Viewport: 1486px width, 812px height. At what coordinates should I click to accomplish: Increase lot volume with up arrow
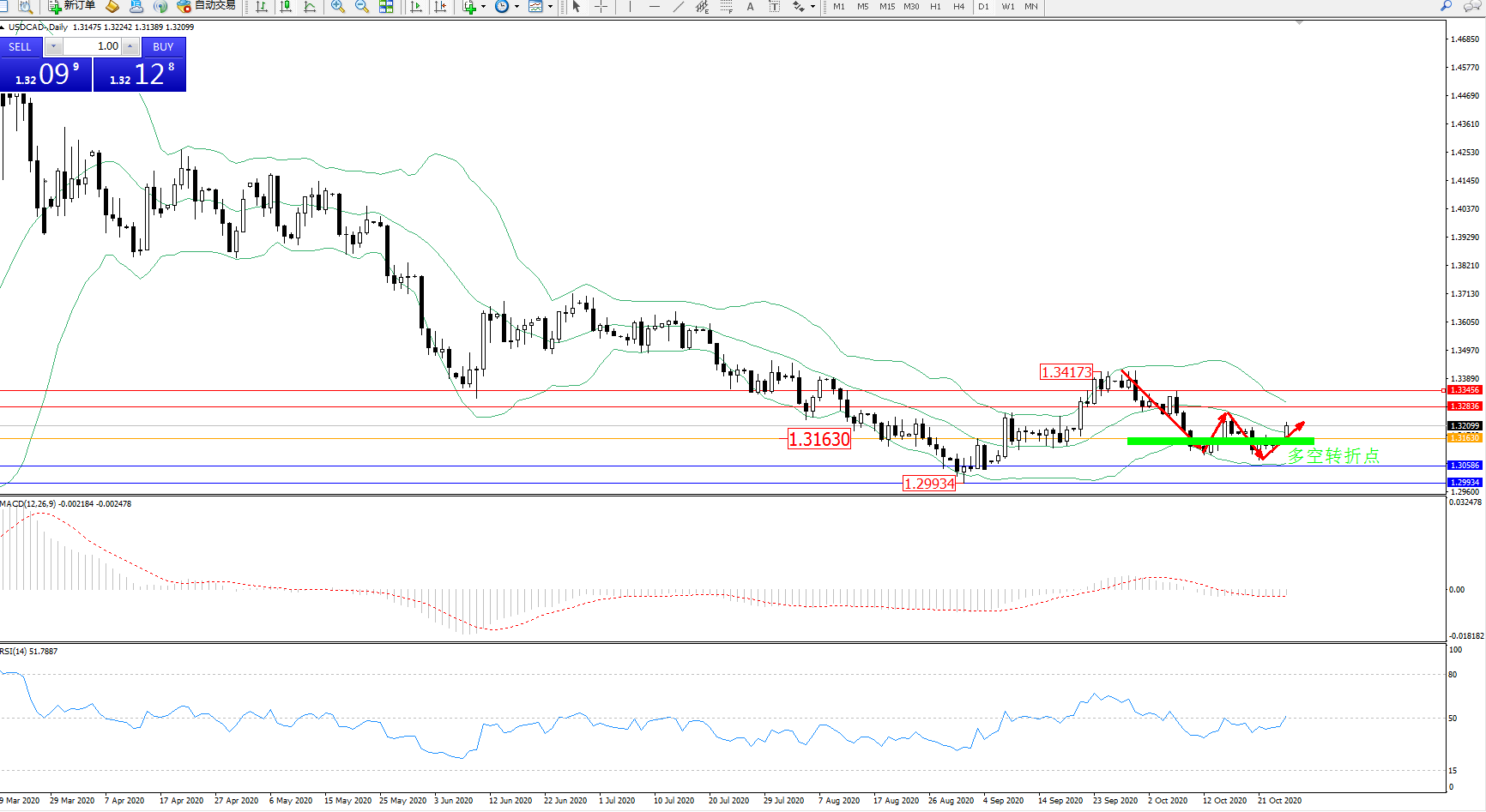click(x=130, y=46)
